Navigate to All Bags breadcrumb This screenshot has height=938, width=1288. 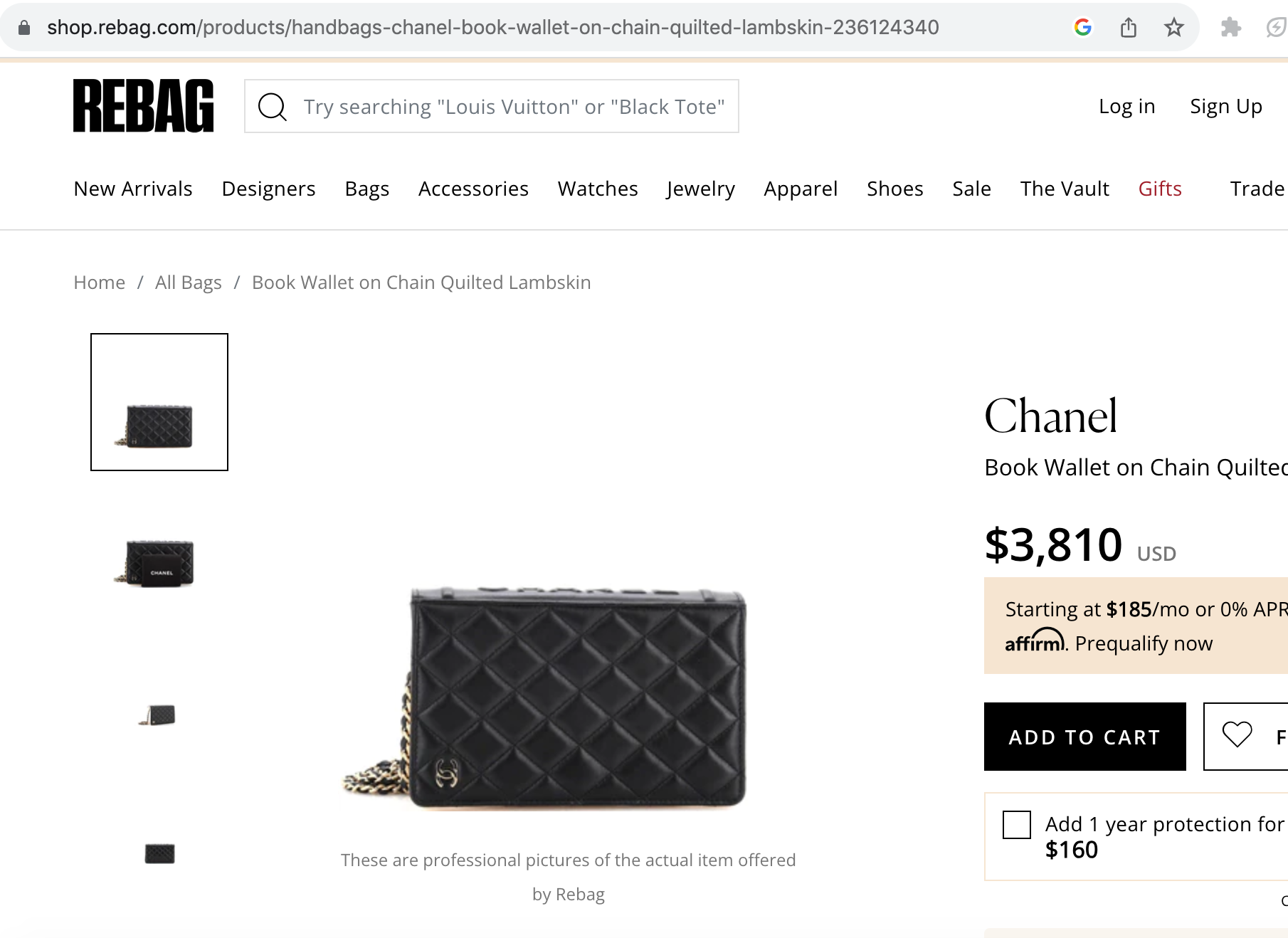[188, 283]
